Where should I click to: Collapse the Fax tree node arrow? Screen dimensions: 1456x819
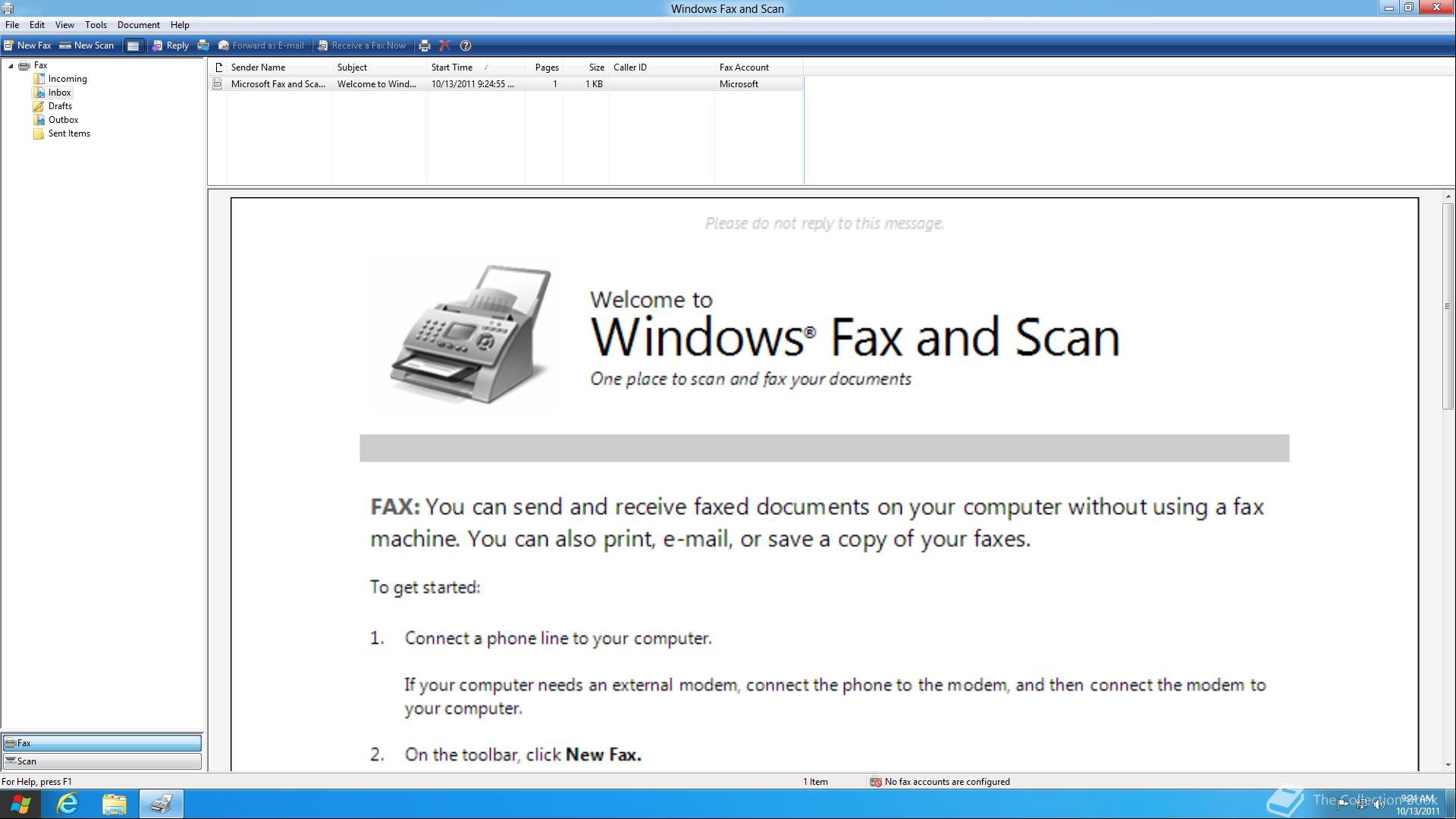tap(11, 66)
